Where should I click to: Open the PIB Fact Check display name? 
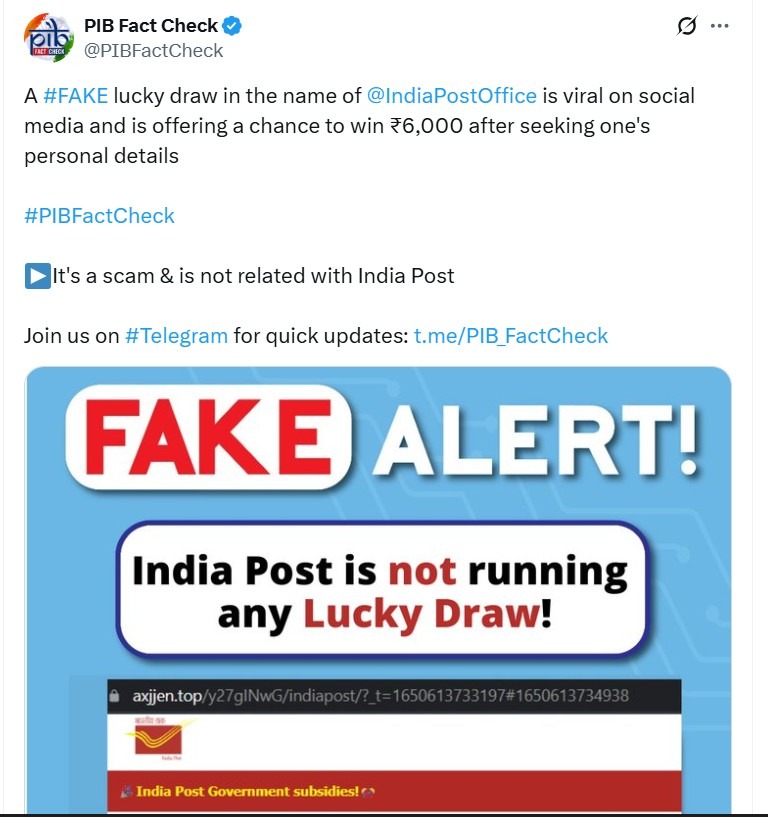[151, 26]
